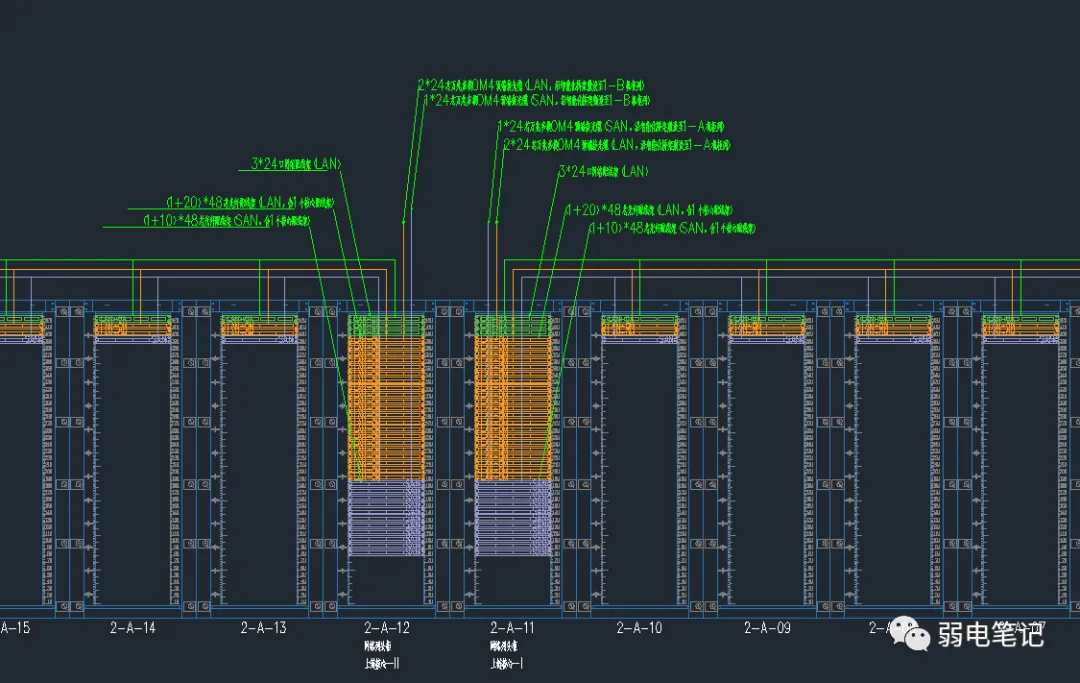Click the "1*24 … OM4 … SAN … -B" annotation
Screen dimensions: 1080x683
coord(537,101)
